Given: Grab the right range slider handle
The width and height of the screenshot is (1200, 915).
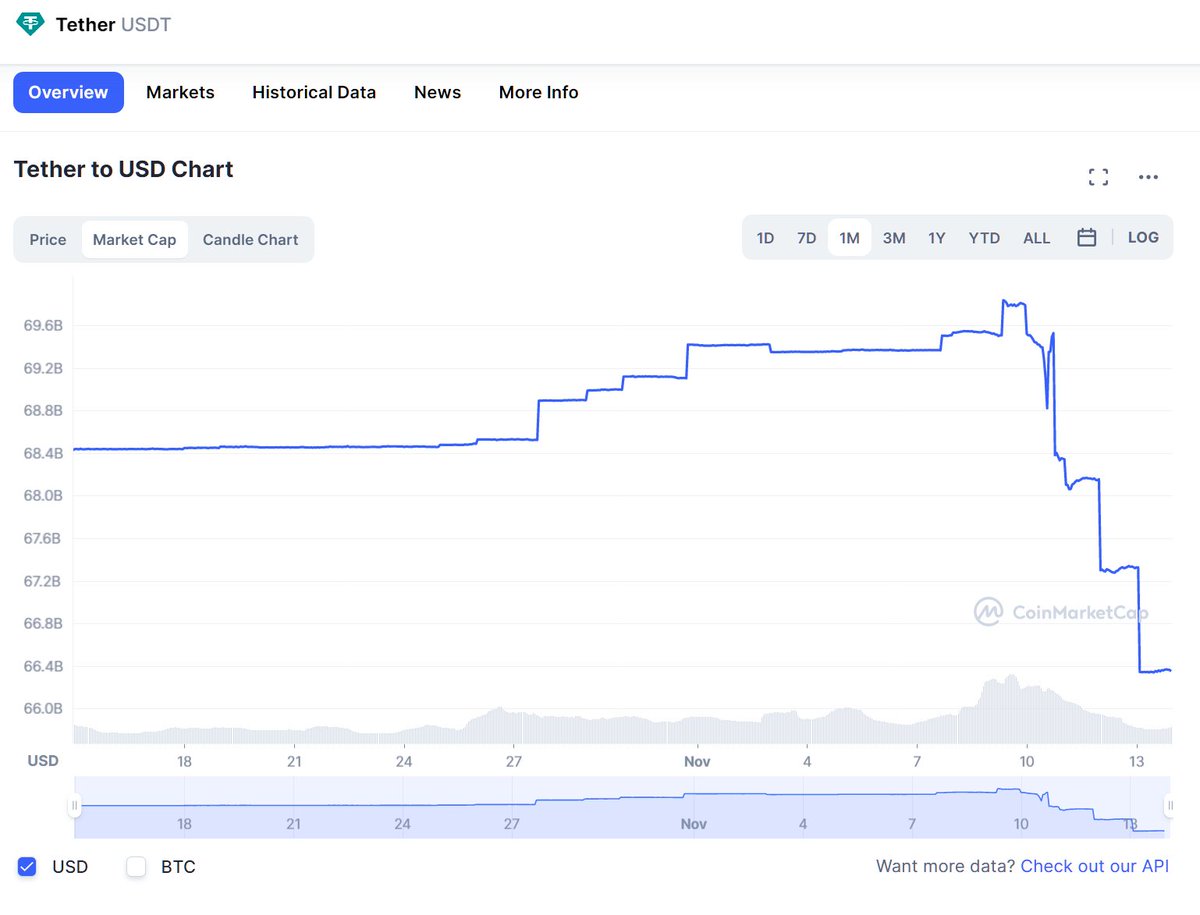Looking at the screenshot, I should click(1169, 805).
